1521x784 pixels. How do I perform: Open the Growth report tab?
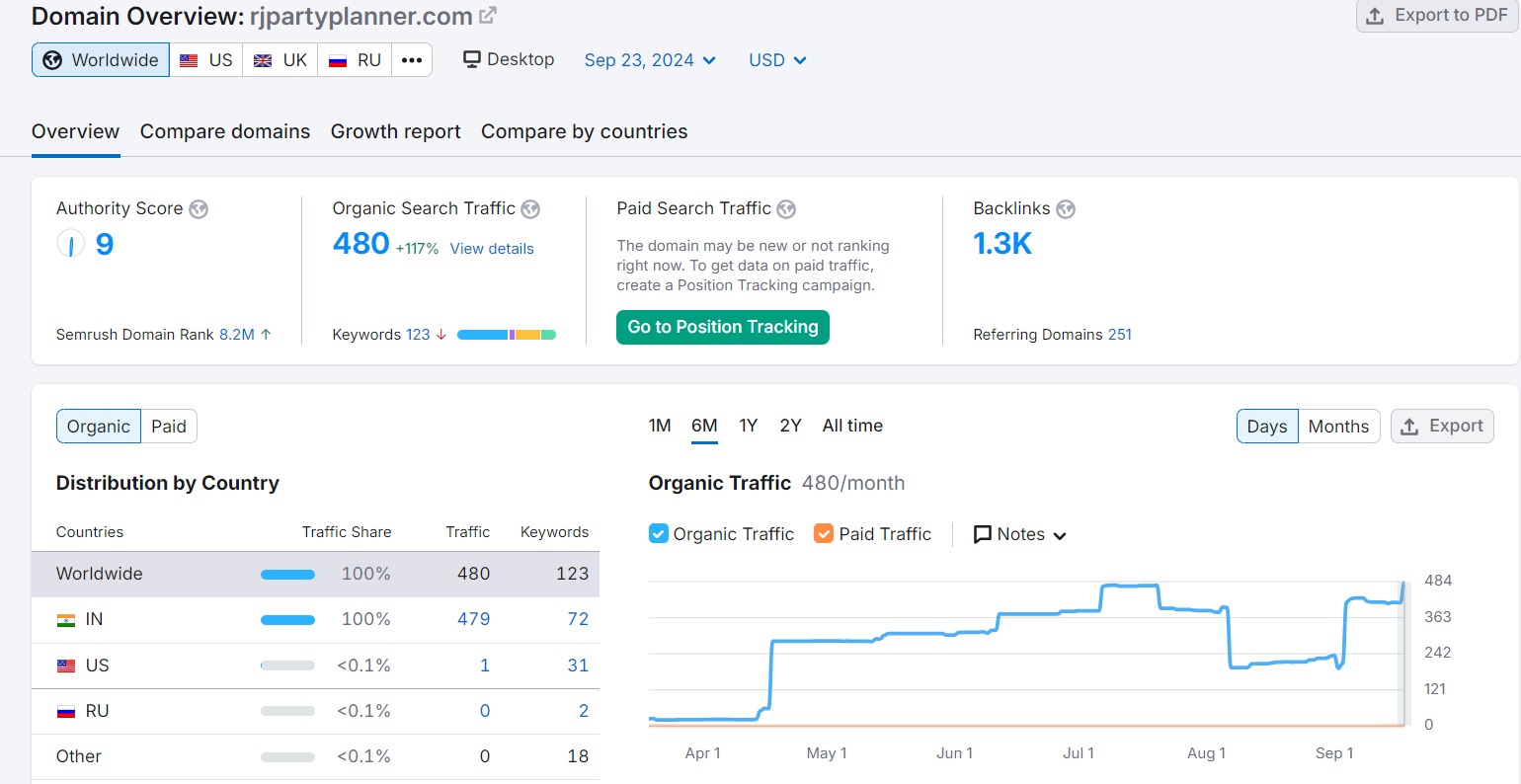(395, 131)
